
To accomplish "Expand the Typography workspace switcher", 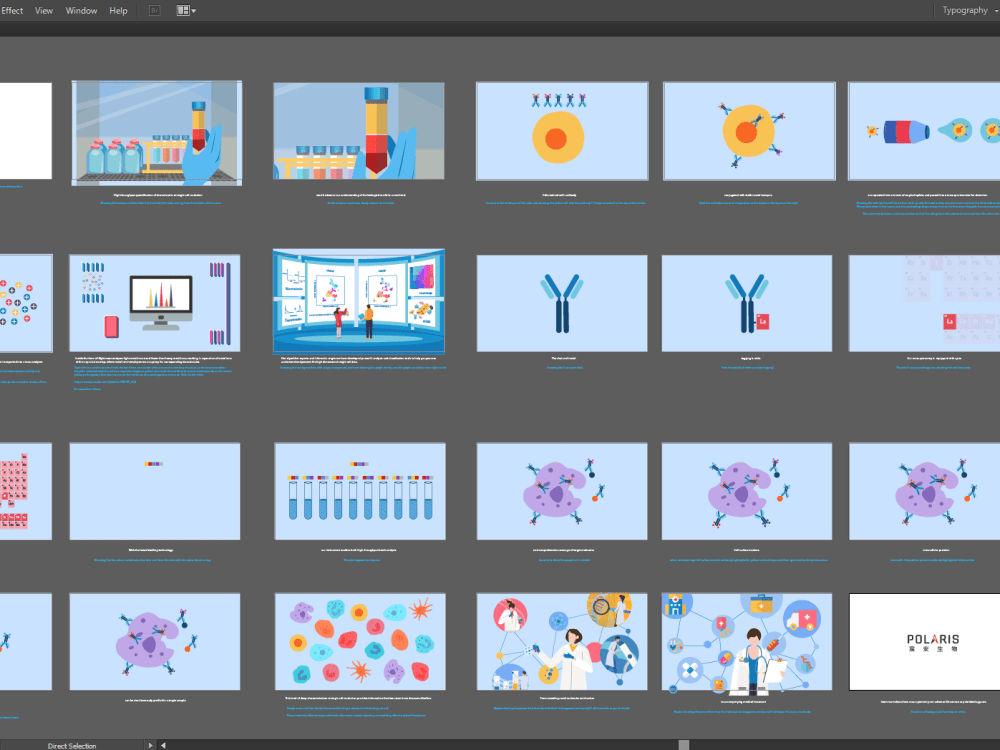I will (969, 10).
